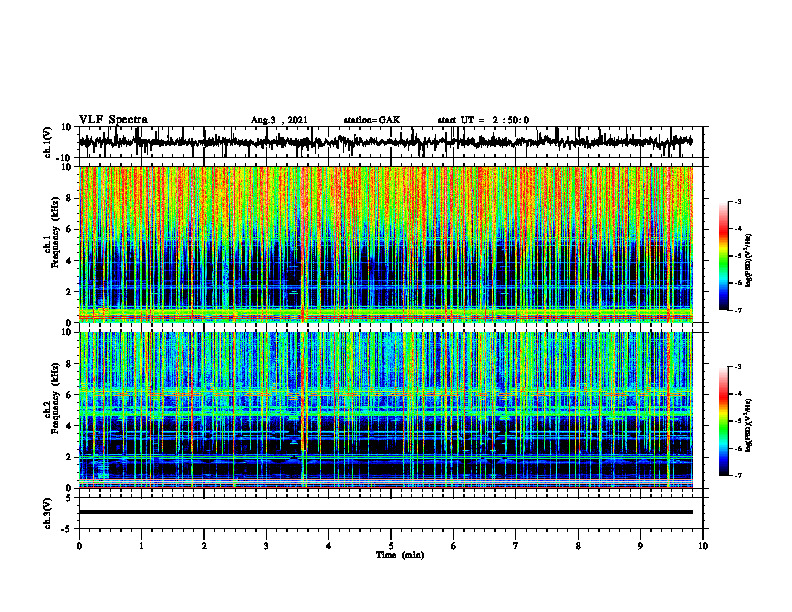Click time axis tick label "0"
Image resolution: width=792 pixels, height=612 pixels.
coord(79,546)
